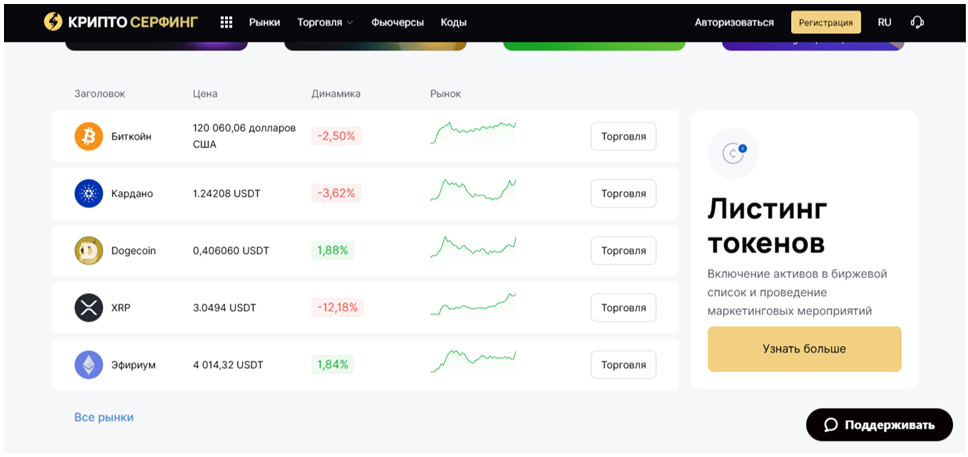Click the -12,18% change badge
The height and width of the screenshot is (457, 968).
(338, 308)
